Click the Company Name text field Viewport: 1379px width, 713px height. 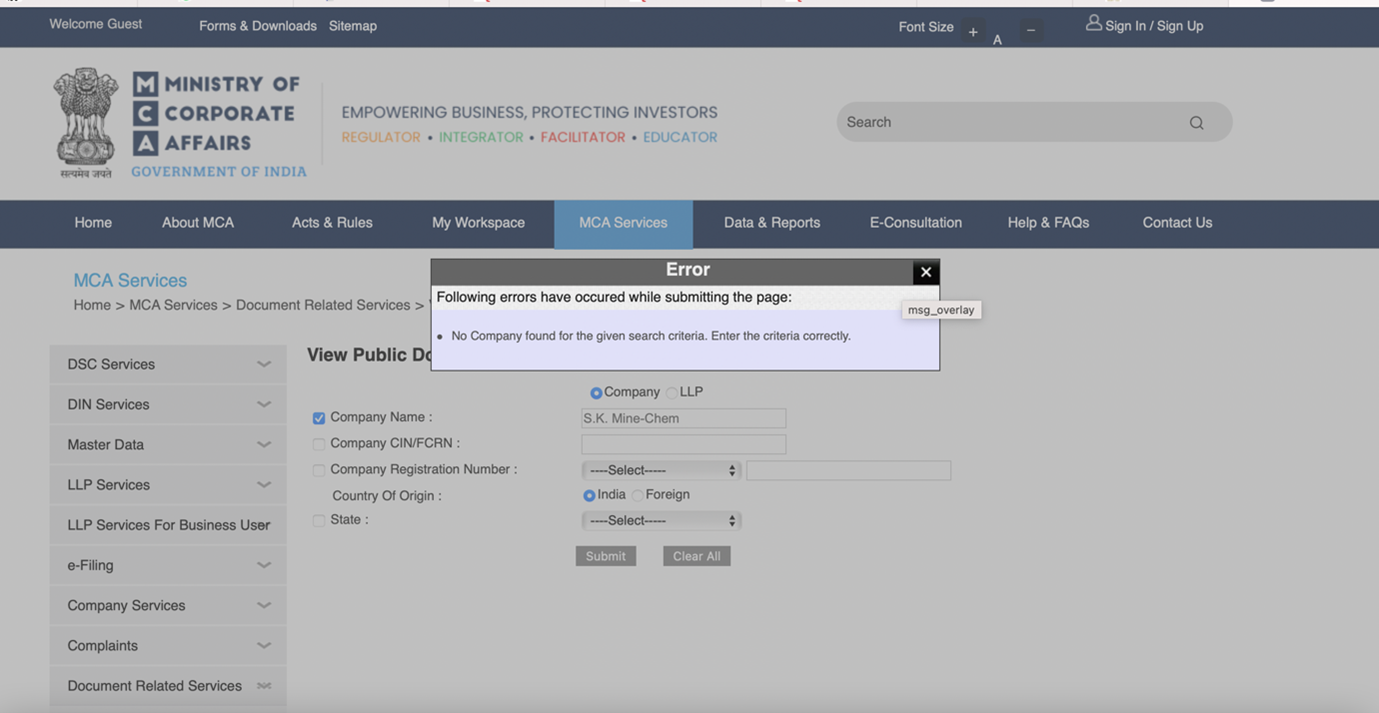(683, 418)
